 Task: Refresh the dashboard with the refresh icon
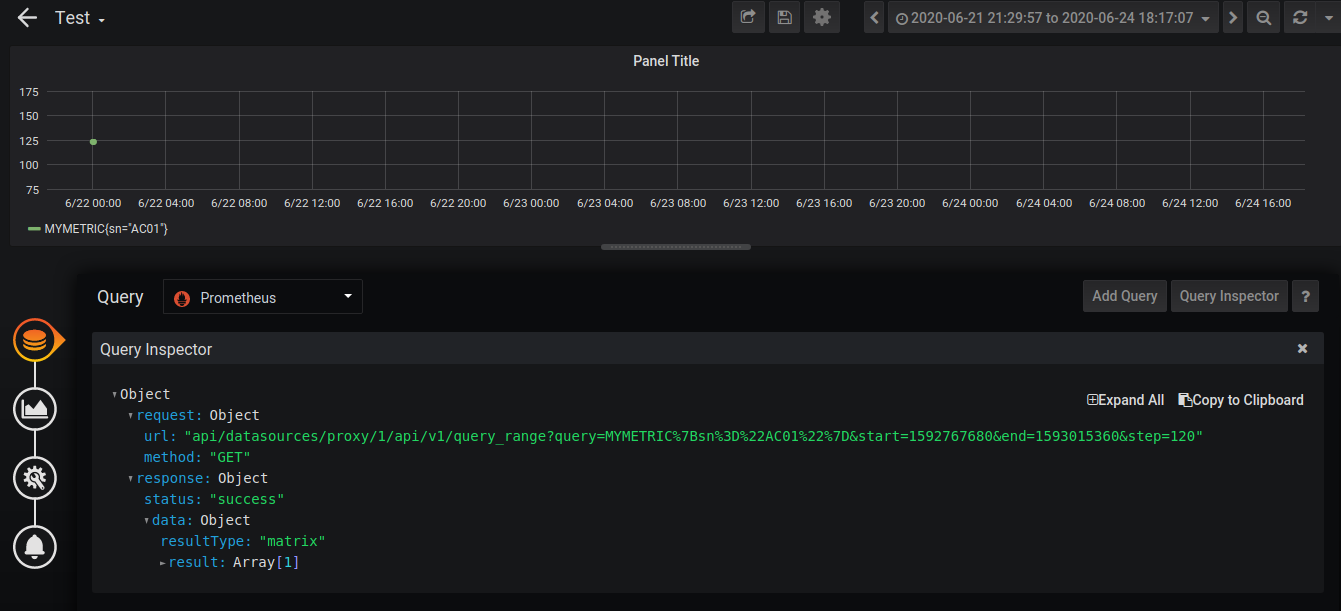[x=1299, y=18]
